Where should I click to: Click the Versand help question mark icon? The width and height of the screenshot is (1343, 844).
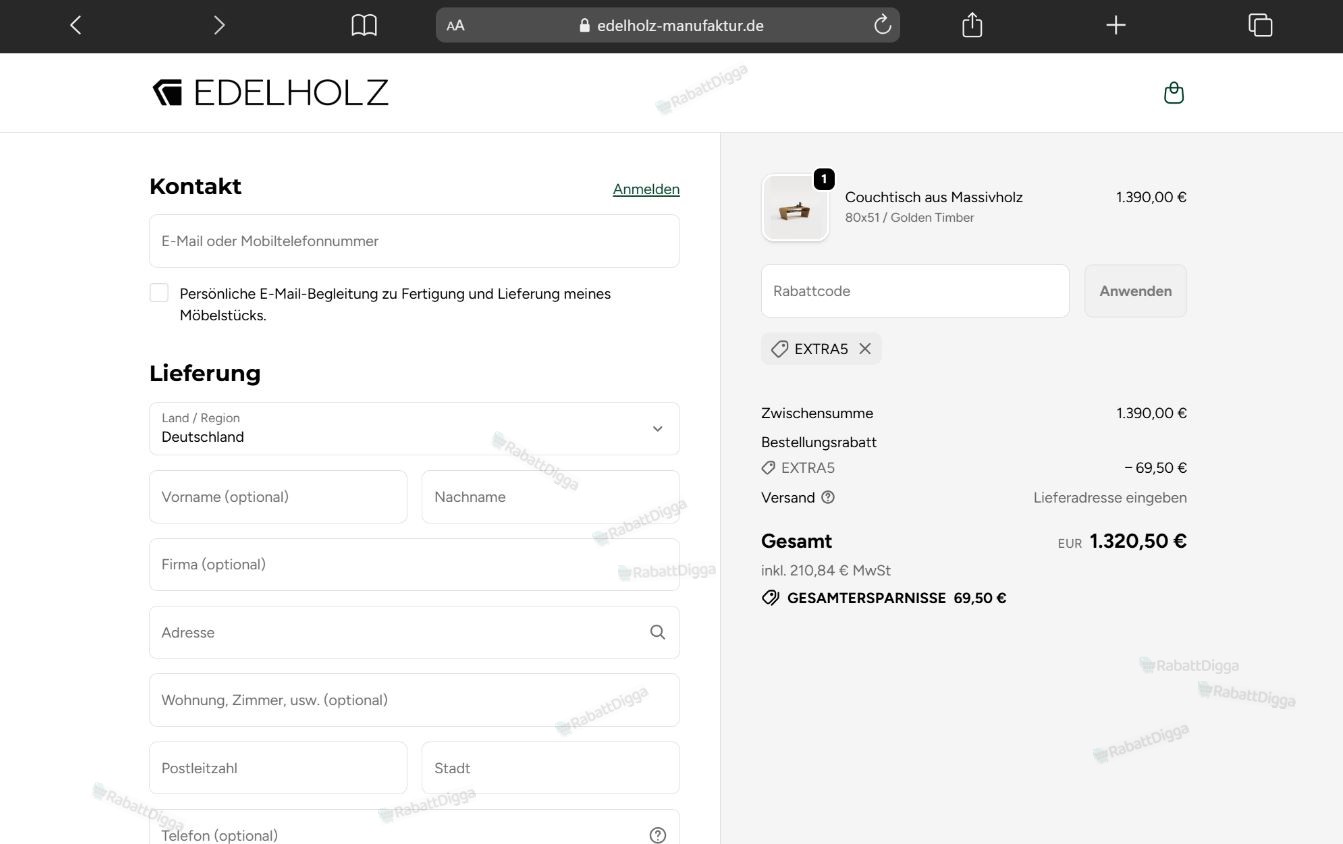(x=828, y=497)
